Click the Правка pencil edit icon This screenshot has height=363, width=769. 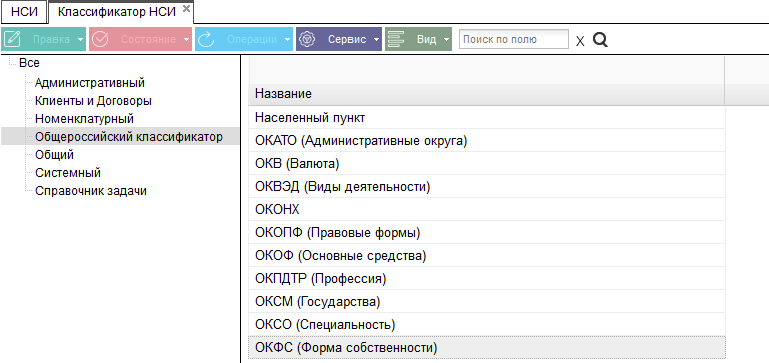click(x=15, y=39)
